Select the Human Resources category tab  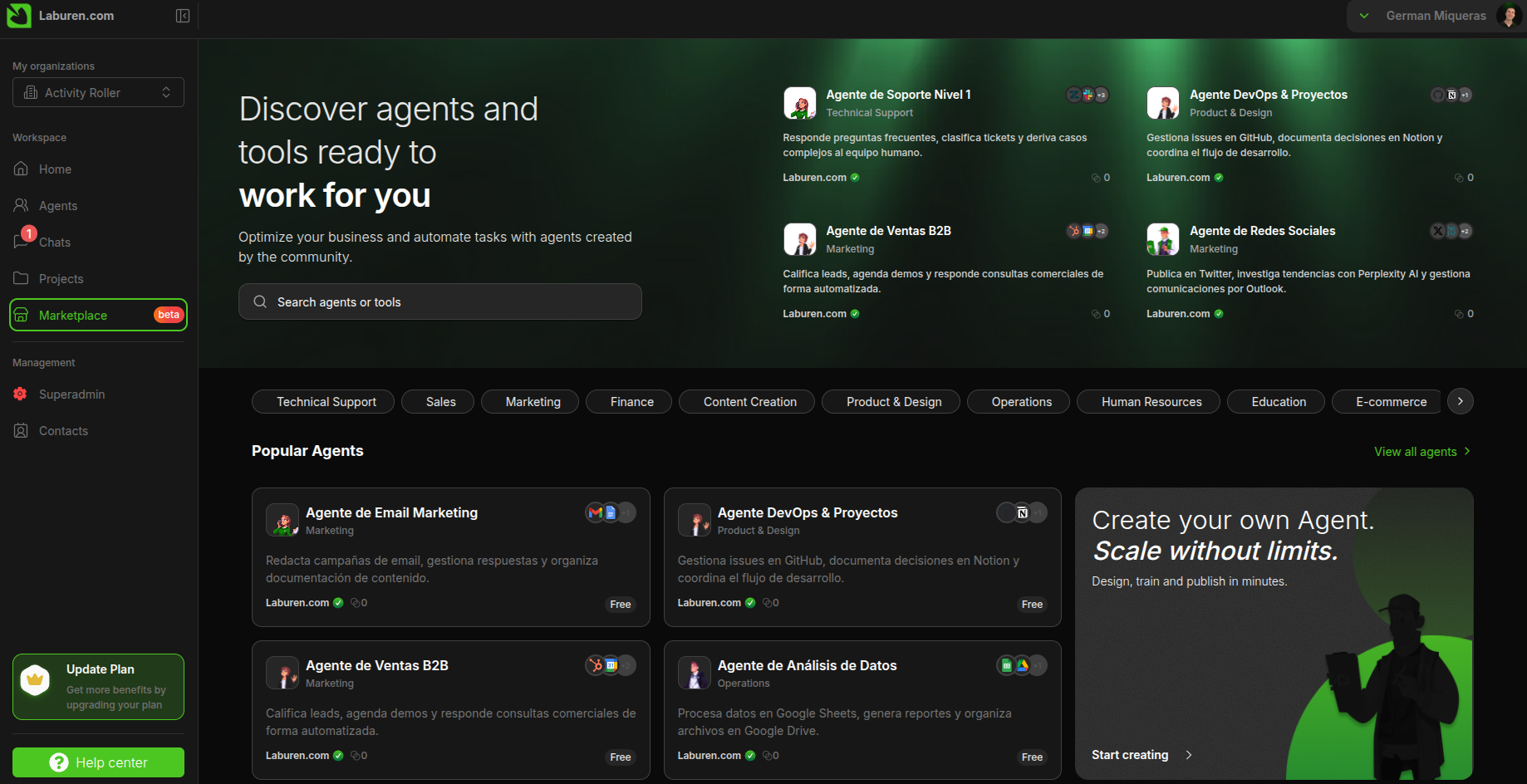coord(1148,401)
